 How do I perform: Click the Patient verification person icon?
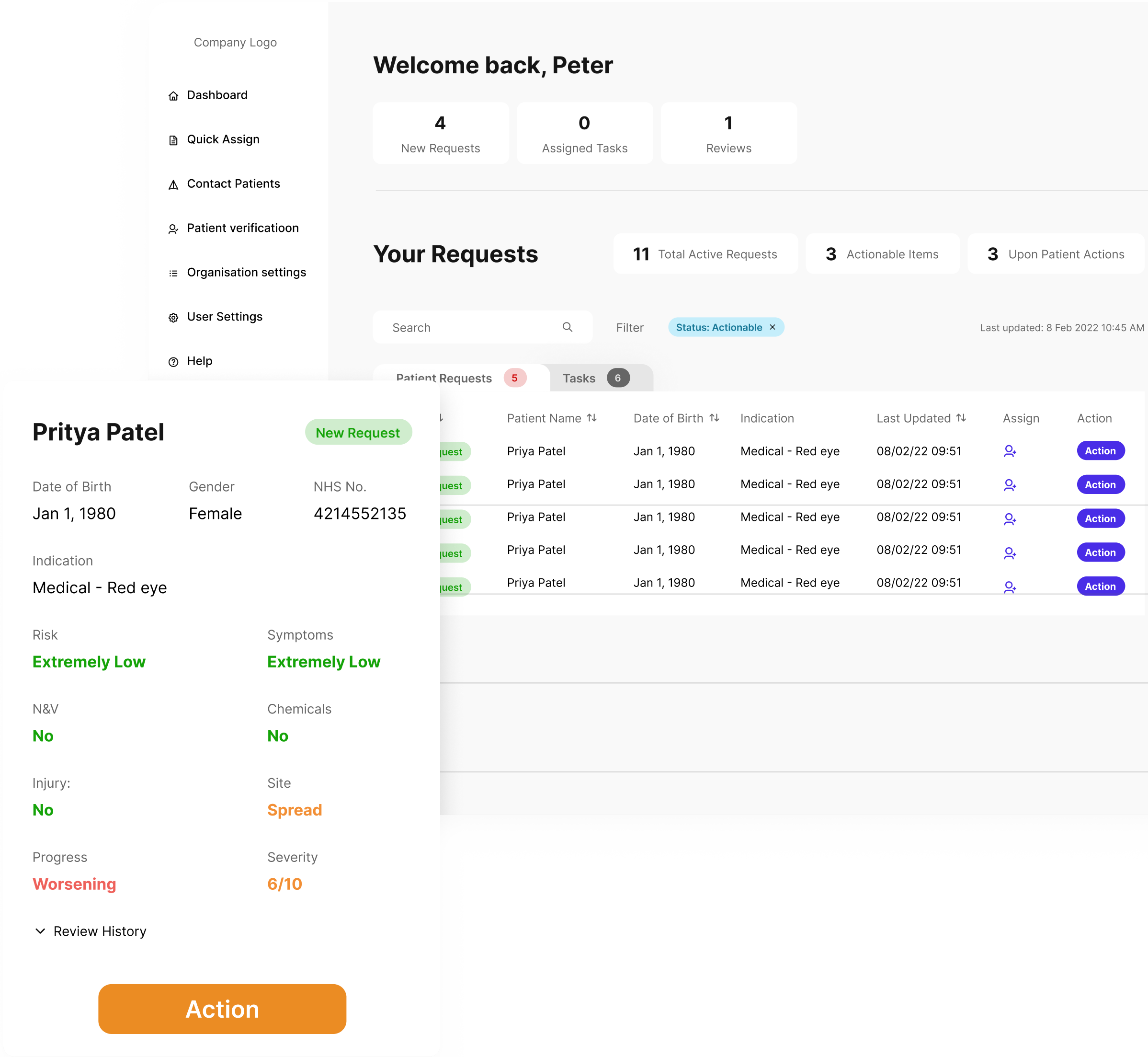[x=173, y=229]
